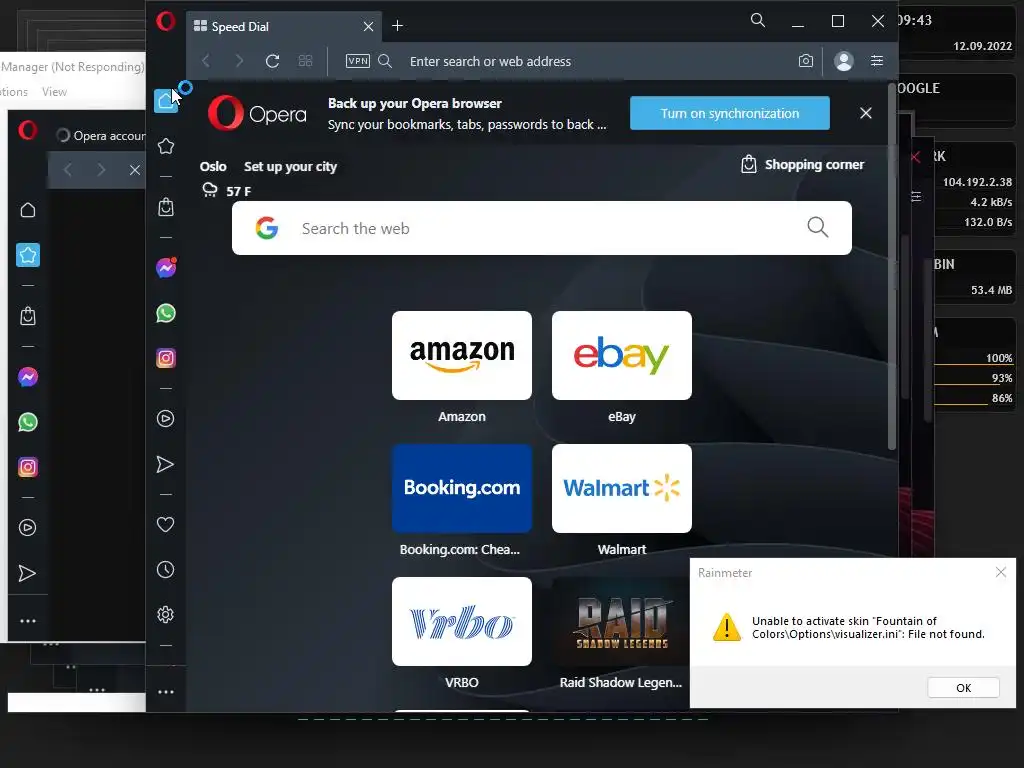Open History clock icon in front sidebar

click(166, 569)
